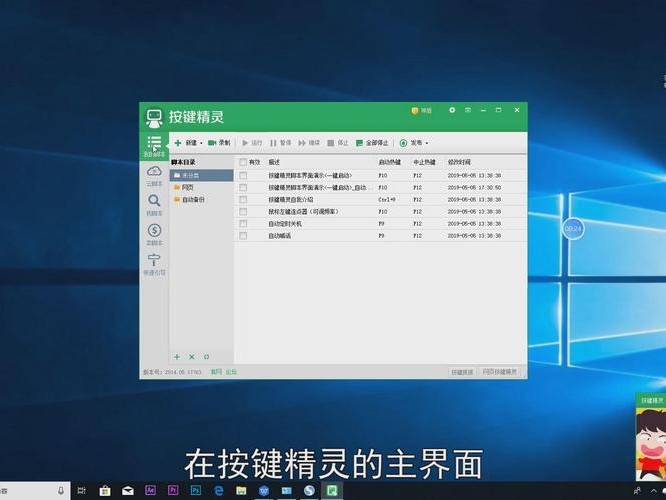Sort by the 修改时间 column header
The width and height of the screenshot is (666, 500).
coord(459,162)
